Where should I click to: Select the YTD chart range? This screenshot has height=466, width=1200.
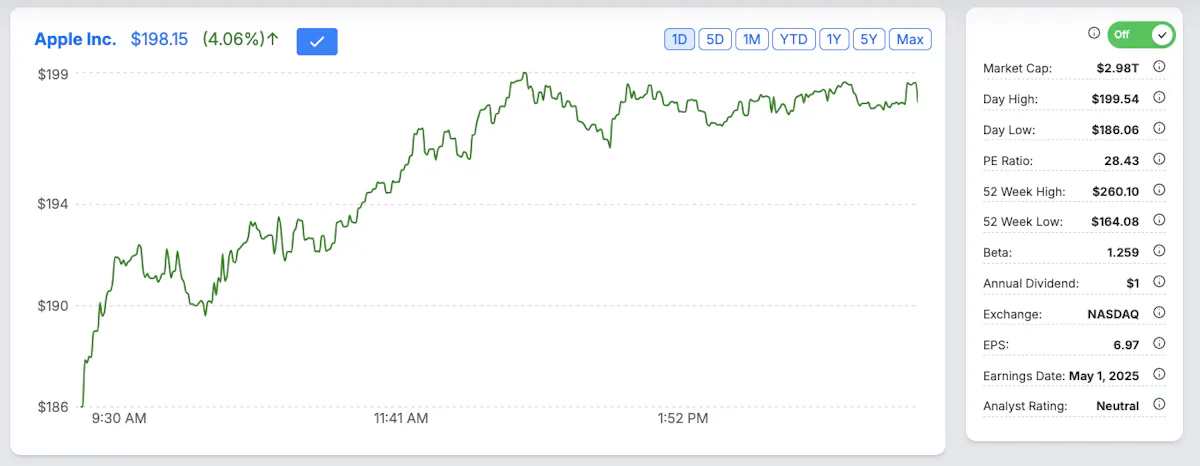tap(794, 40)
